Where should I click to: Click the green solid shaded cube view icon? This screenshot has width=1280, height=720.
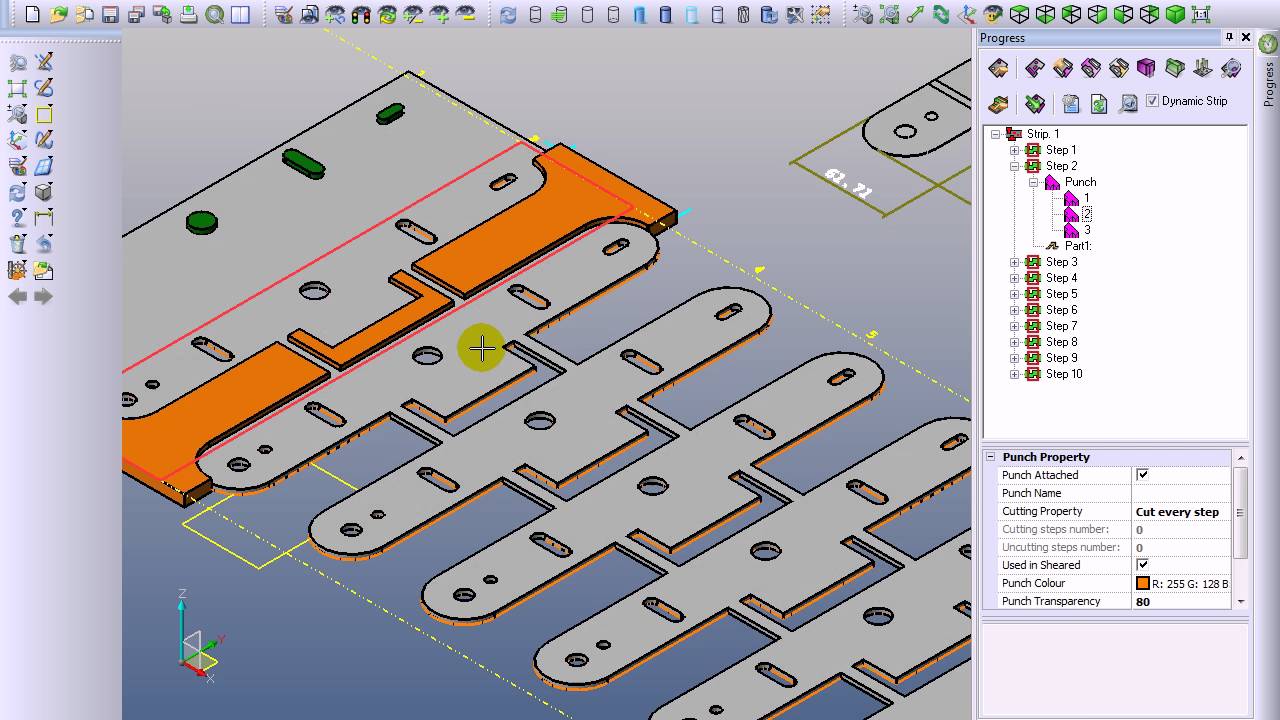tap(1175, 14)
